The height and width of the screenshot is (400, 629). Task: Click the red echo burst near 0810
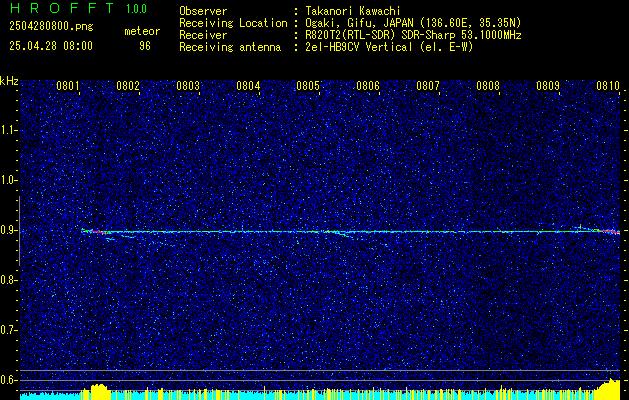(611, 231)
